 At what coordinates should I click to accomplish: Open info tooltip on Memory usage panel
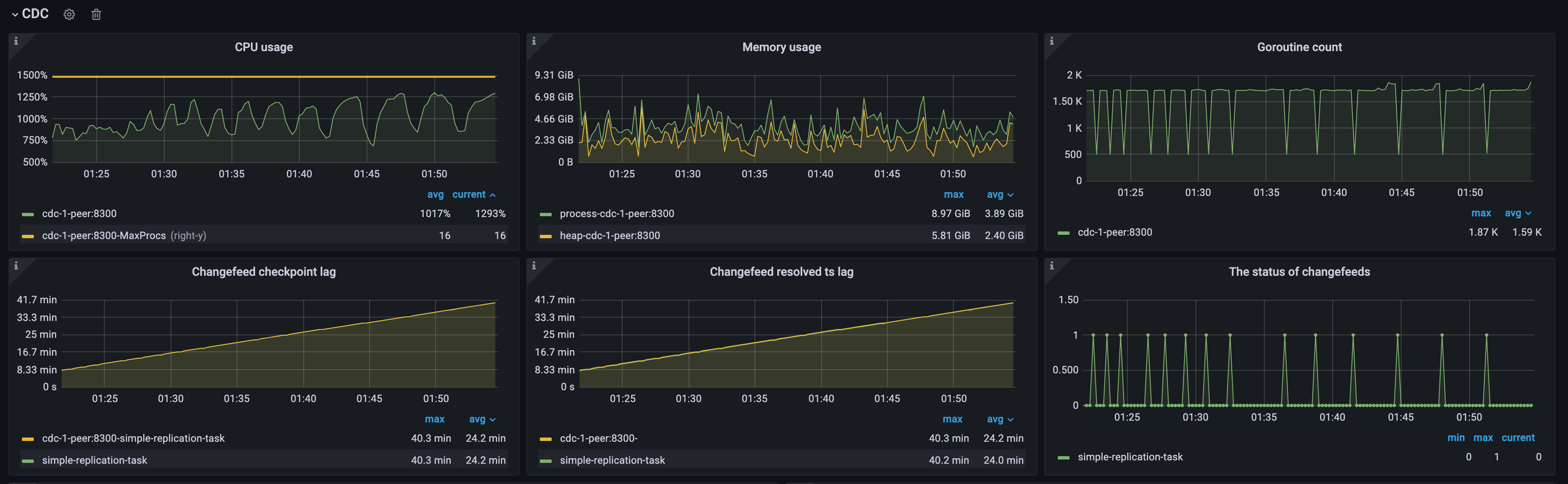(x=533, y=40)
